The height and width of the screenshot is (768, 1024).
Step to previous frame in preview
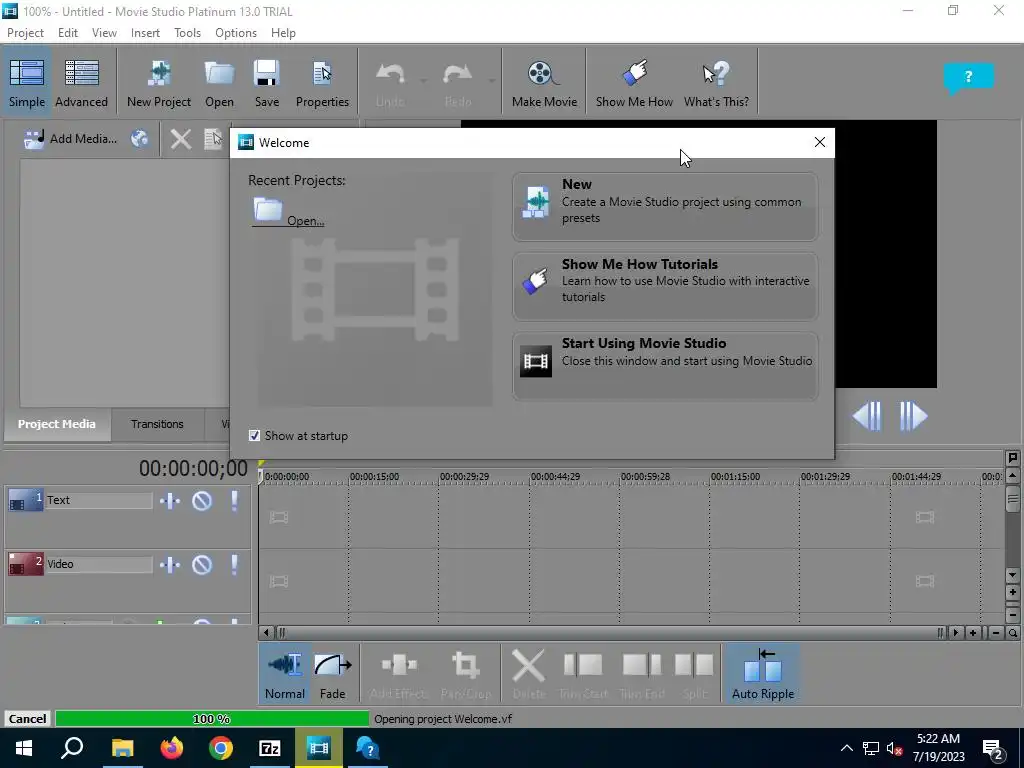[x=868, y=416]
